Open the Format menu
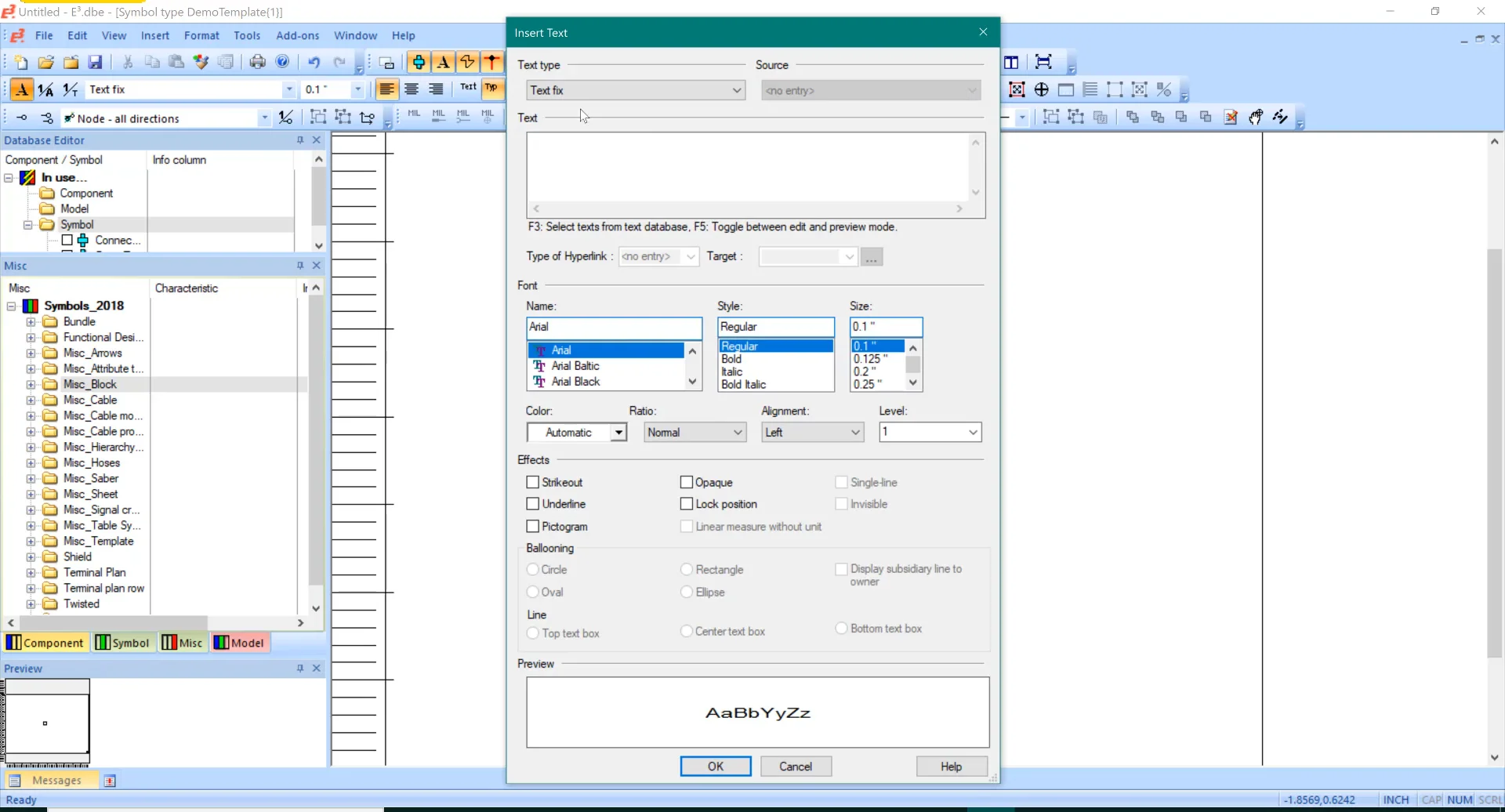The height and width of the screenshot is (812, 1505). click(x=201, y=35)
